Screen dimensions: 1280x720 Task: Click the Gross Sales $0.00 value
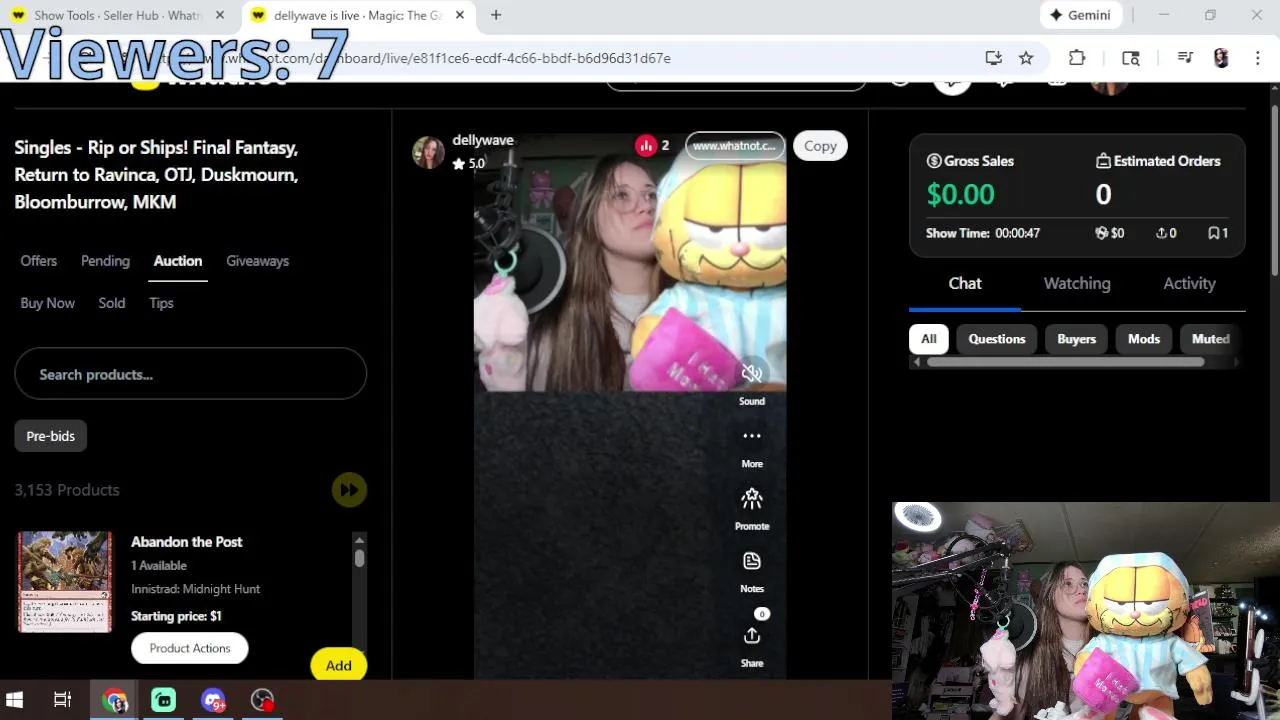point(960,194)
